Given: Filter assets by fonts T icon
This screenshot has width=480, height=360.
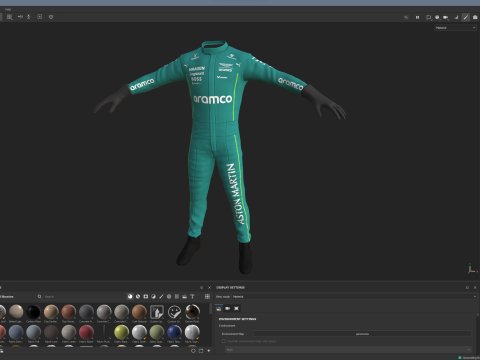Looking at the screenshot, I should [x=192, y=296].
